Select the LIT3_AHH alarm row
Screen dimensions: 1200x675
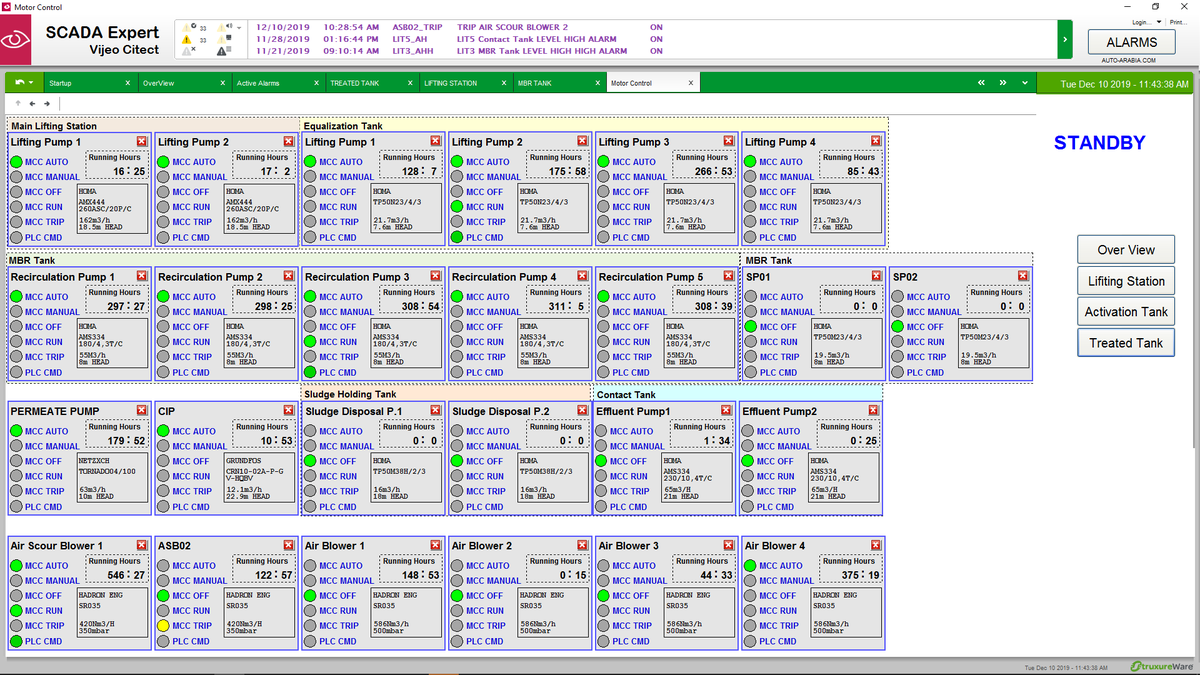(x=460, y=50)
